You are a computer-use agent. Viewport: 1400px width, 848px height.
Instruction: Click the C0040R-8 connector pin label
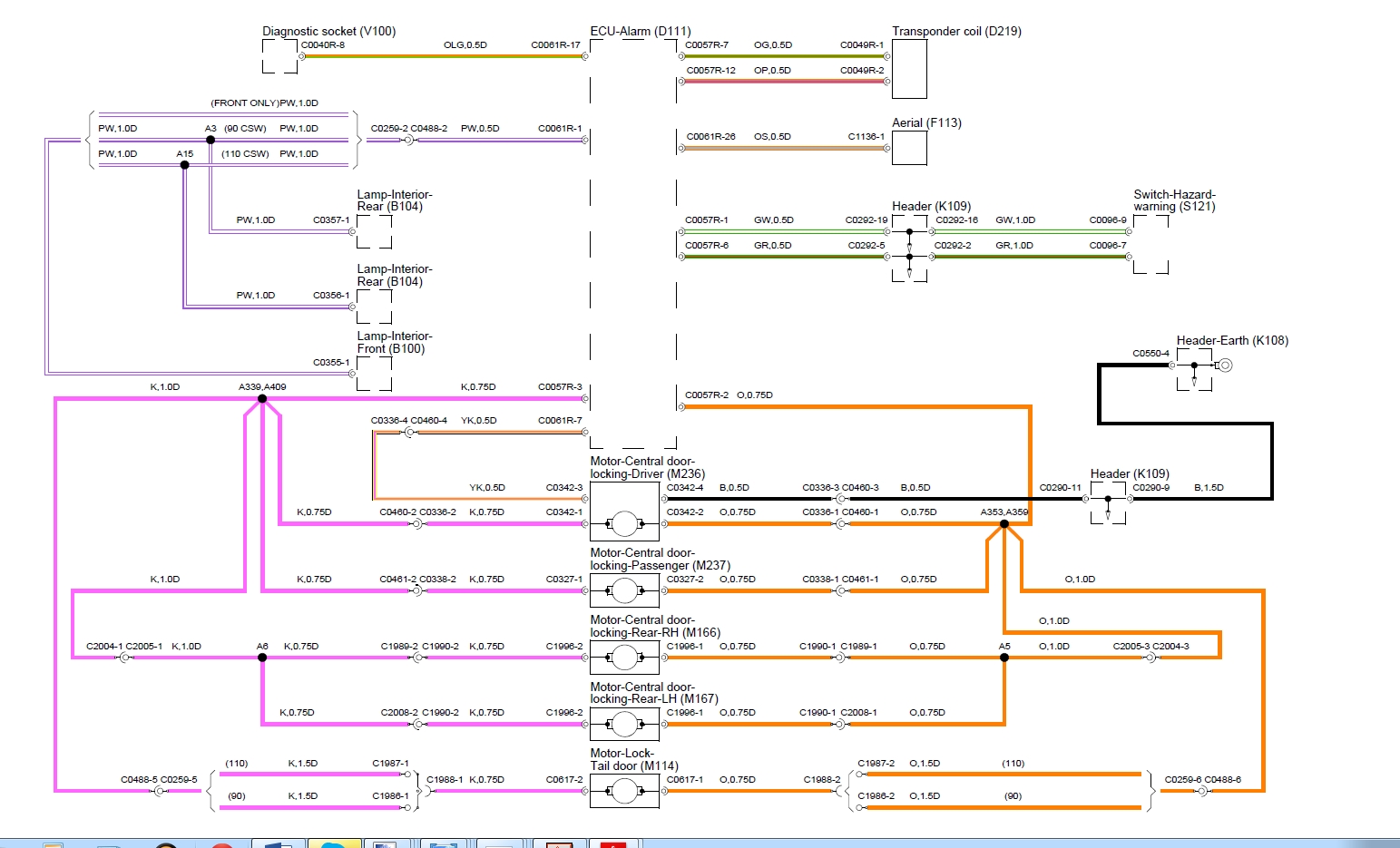point(323,44)
